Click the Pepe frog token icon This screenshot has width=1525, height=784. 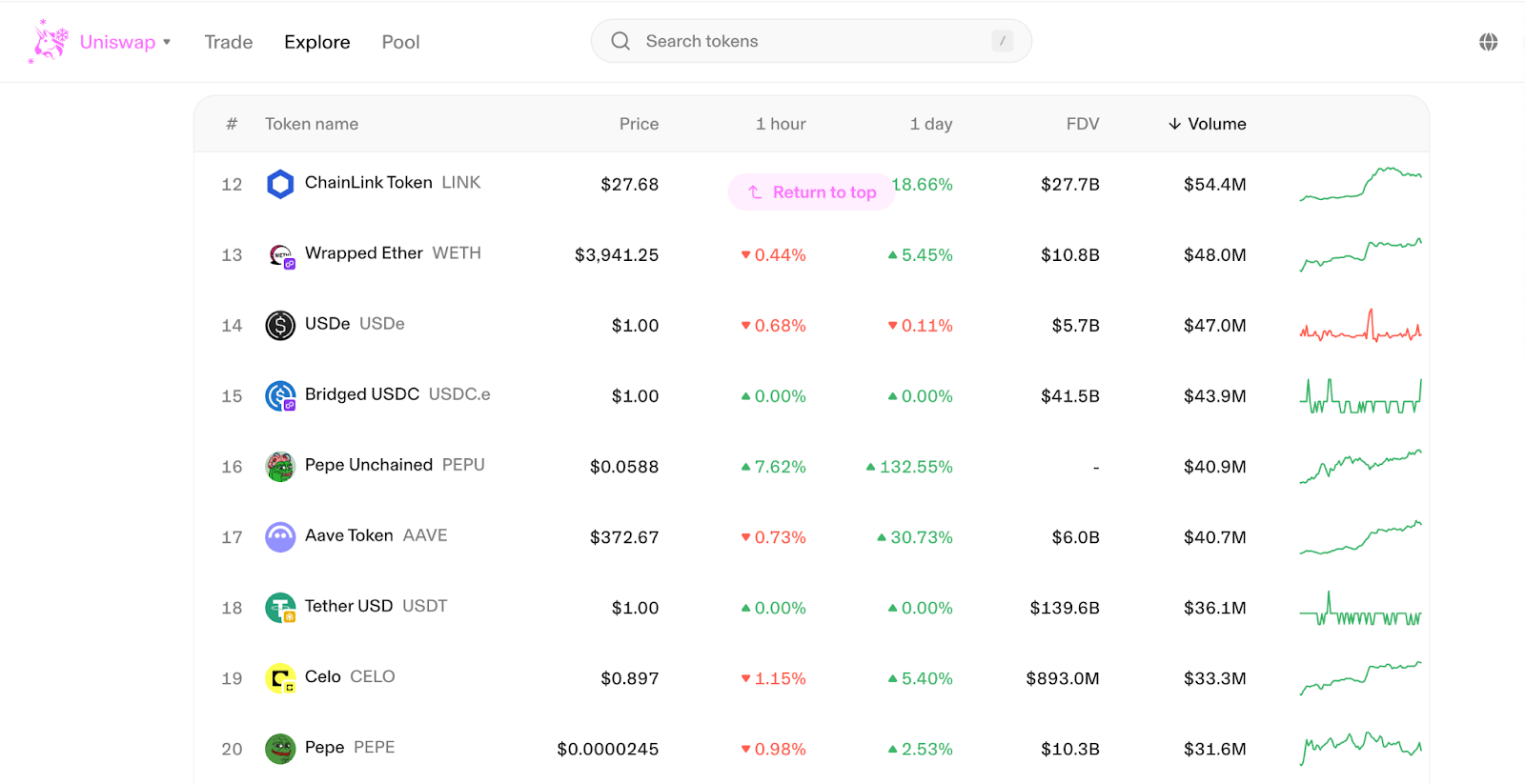point(280,749)
